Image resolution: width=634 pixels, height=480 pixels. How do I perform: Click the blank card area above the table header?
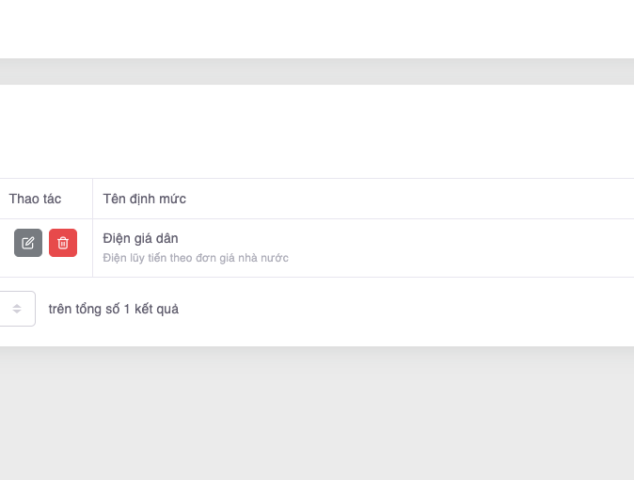[x=317, y=132]
